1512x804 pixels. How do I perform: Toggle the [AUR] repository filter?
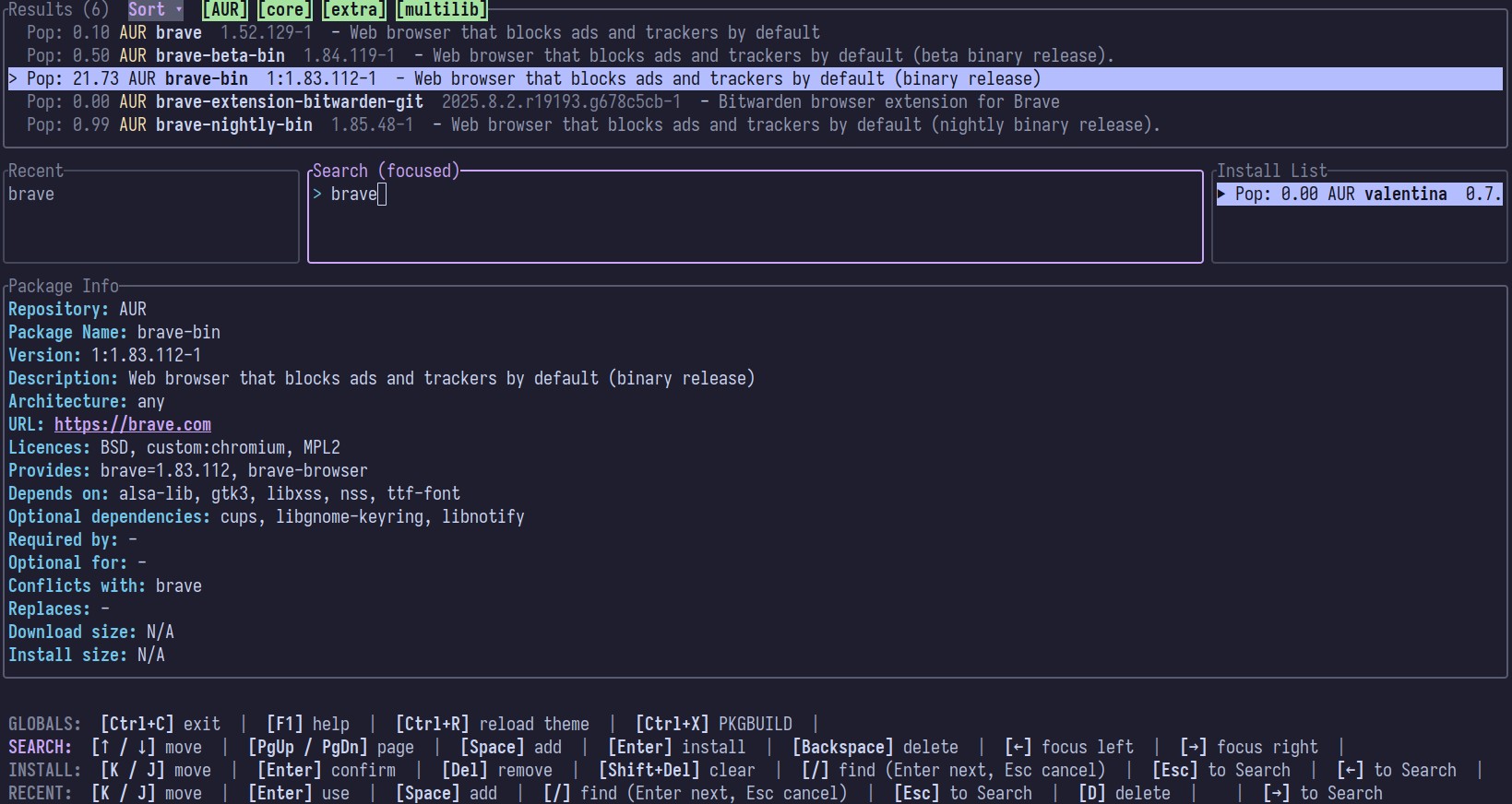pos(224,9)
